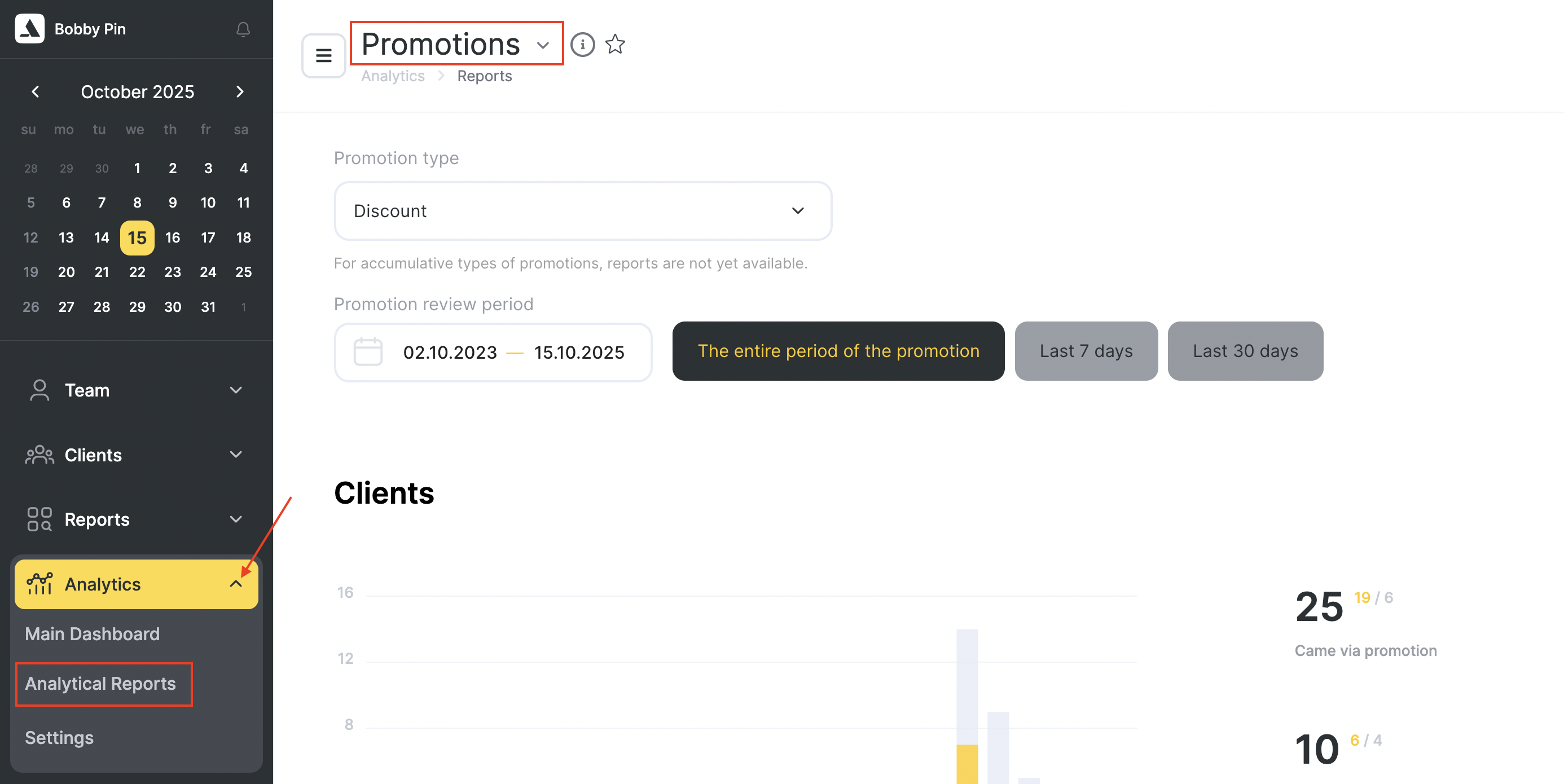
Task: Open Settings under Analytics
Action: (59, 737)
